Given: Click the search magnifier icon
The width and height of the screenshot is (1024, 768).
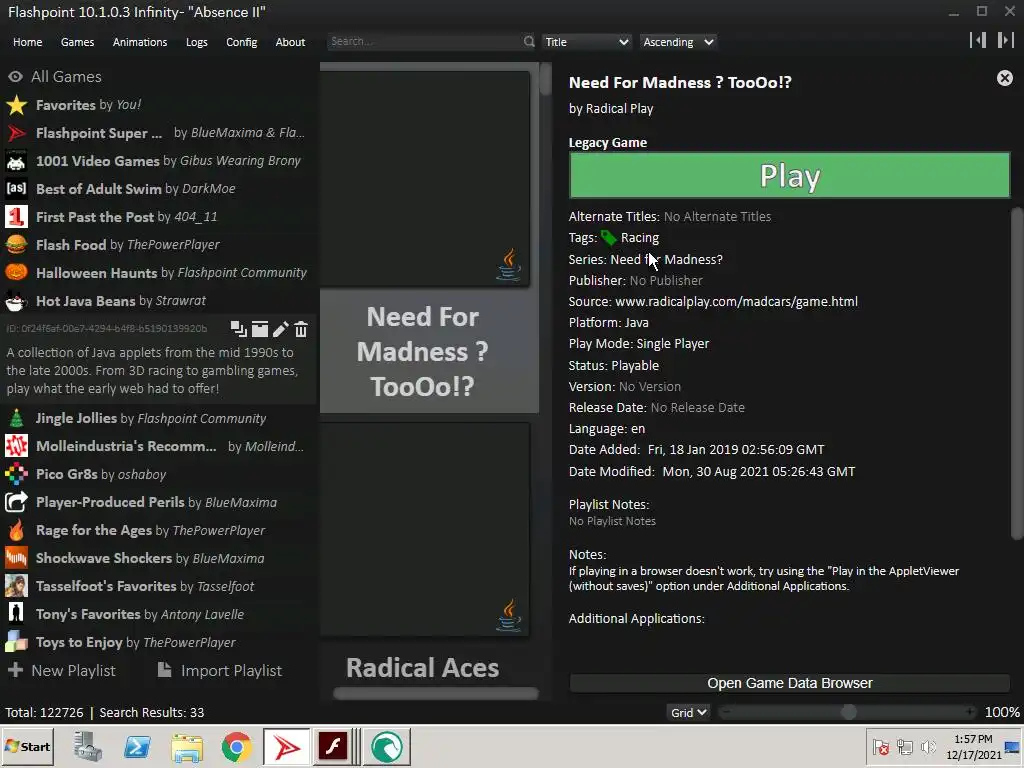Looking at the screenshot, I should (x=529, y=42).
